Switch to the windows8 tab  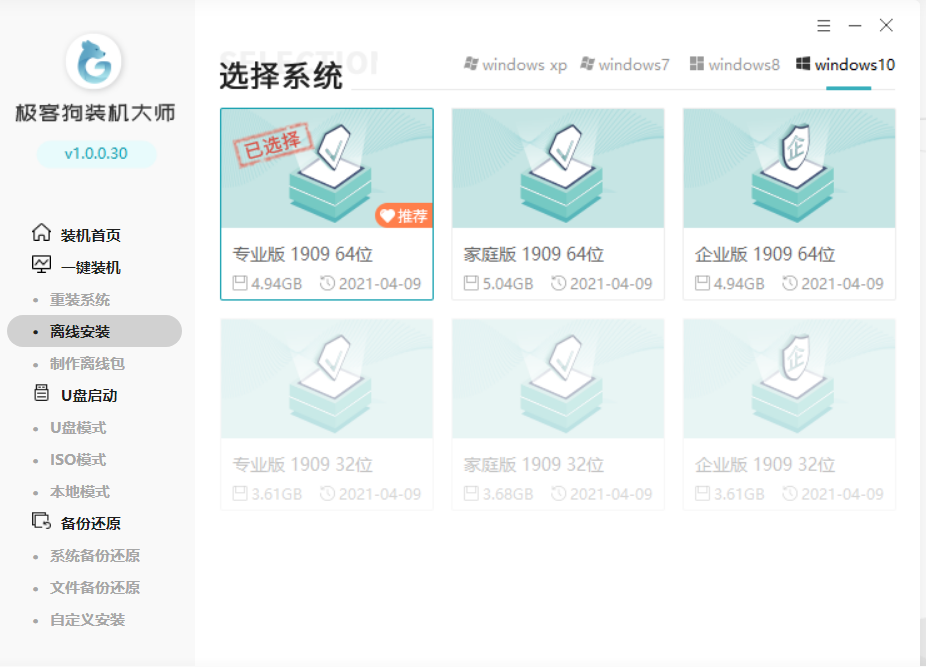click(x=735, y=64)
